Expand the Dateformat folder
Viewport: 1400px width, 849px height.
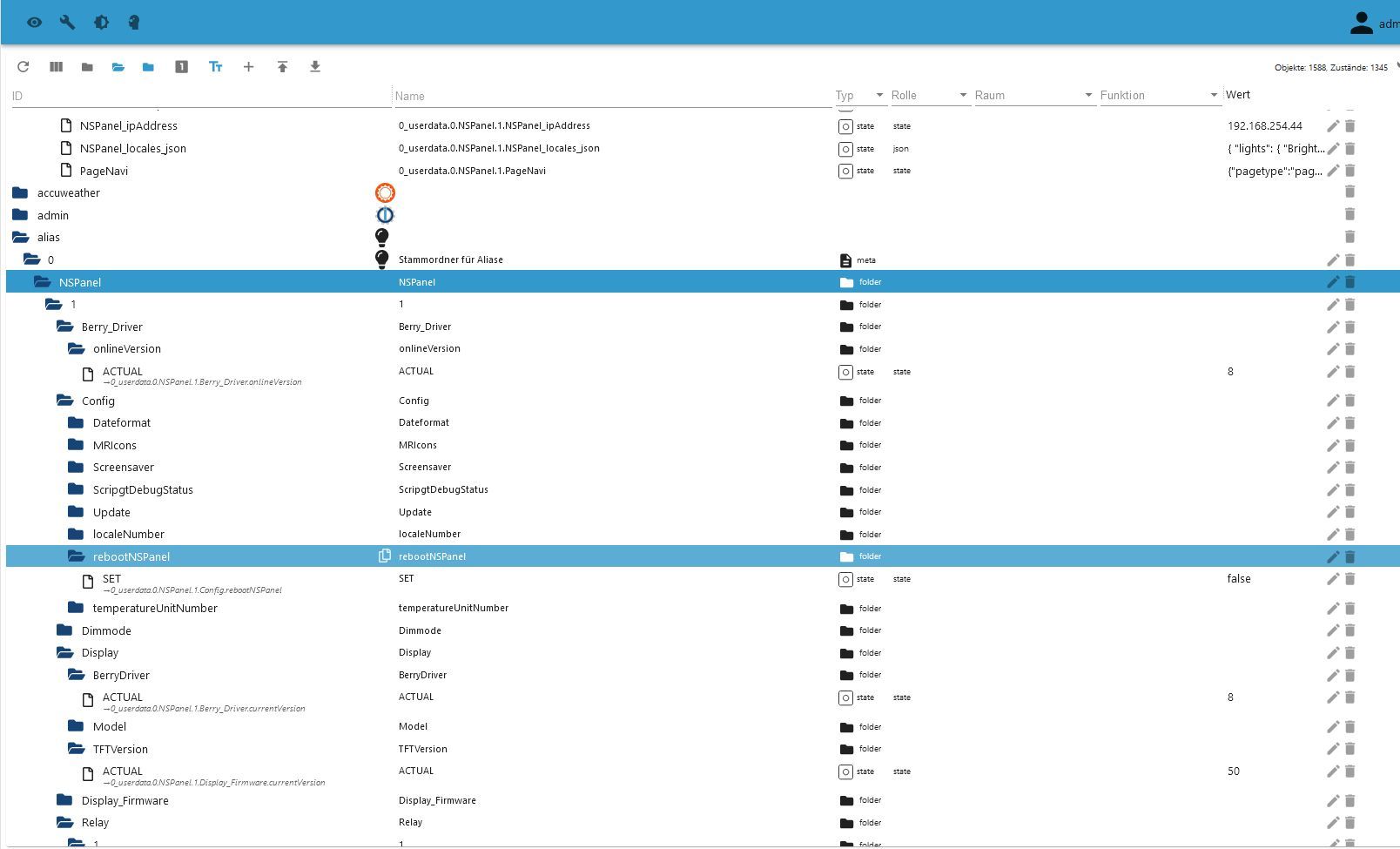[x=76, y=422]
